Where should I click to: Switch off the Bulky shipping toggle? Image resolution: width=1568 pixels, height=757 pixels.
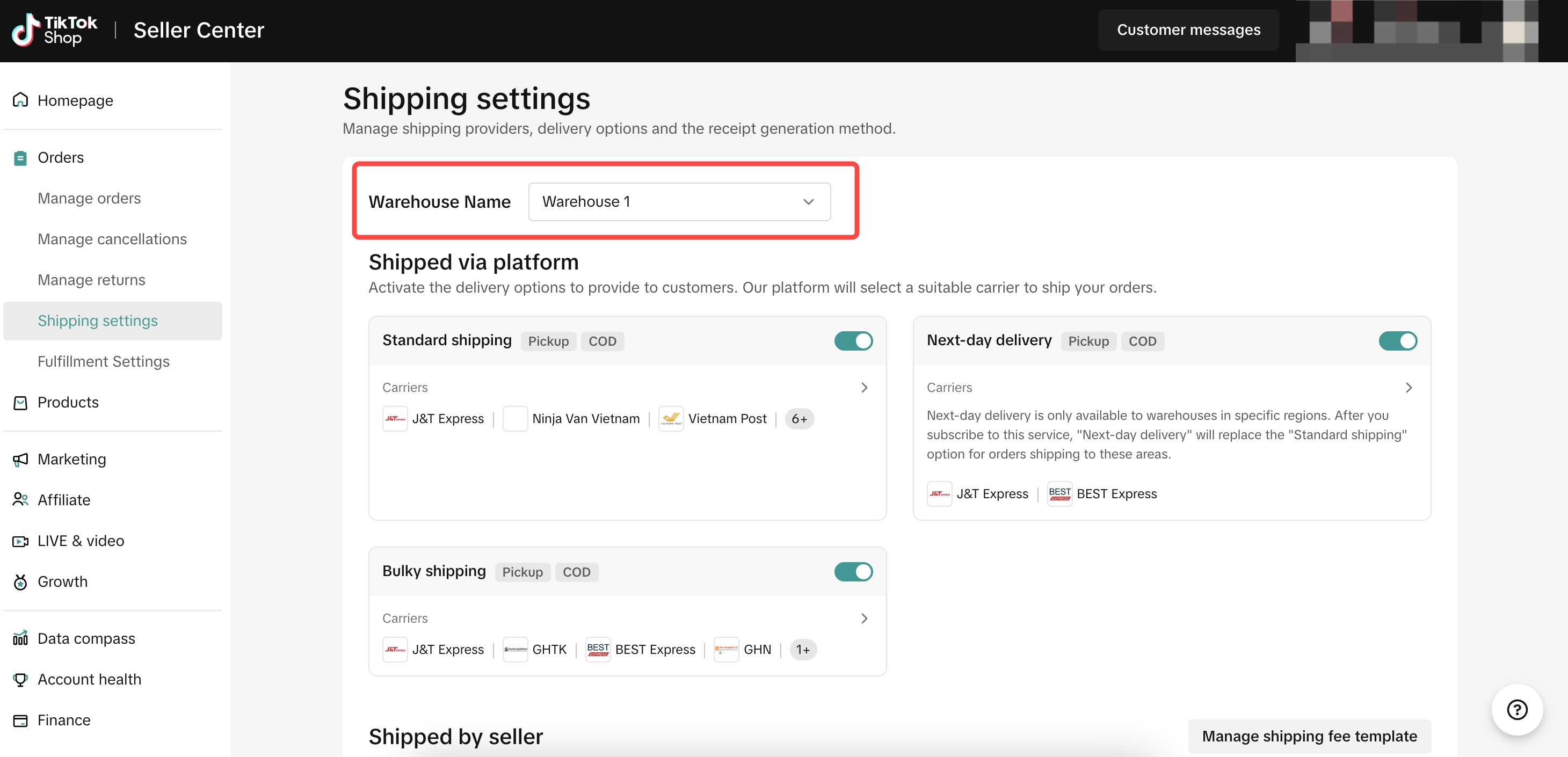point(853,571)
